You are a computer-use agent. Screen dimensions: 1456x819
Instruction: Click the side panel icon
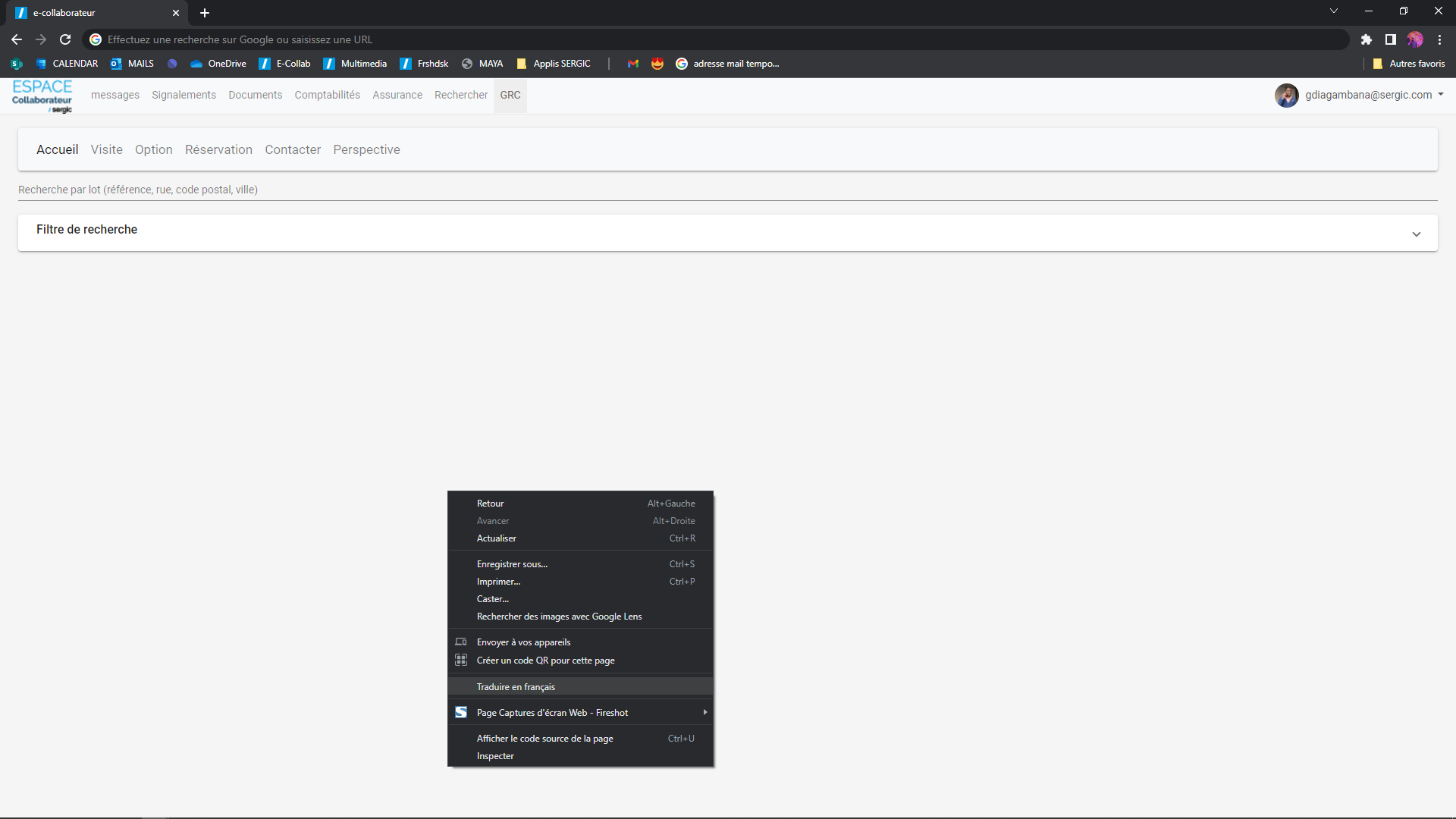(1390, 39)
